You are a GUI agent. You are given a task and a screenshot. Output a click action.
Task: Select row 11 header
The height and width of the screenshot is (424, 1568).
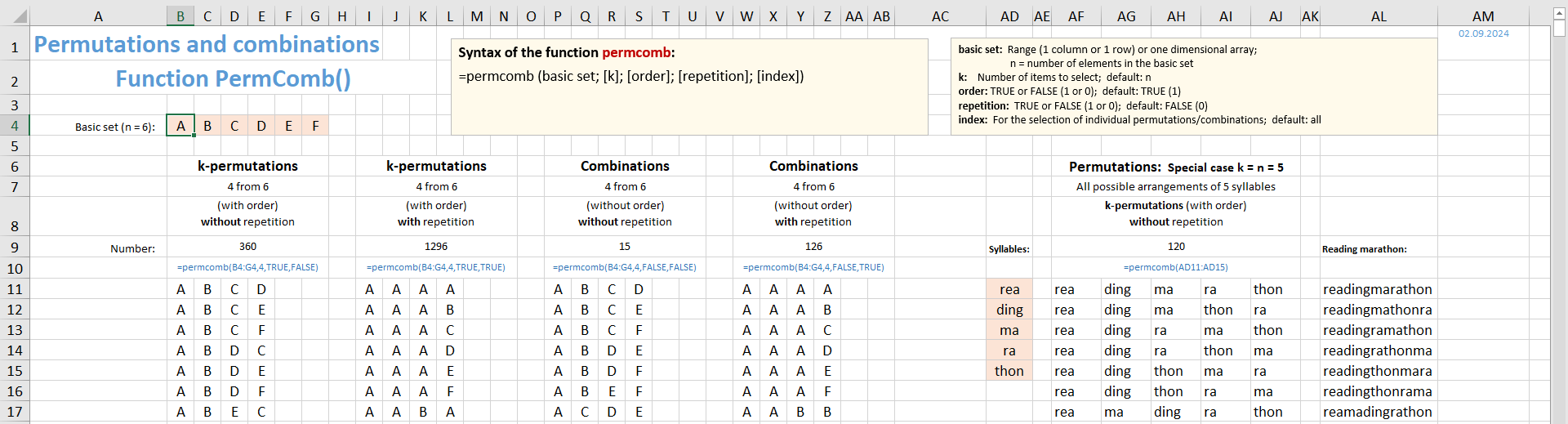[15, 289]
